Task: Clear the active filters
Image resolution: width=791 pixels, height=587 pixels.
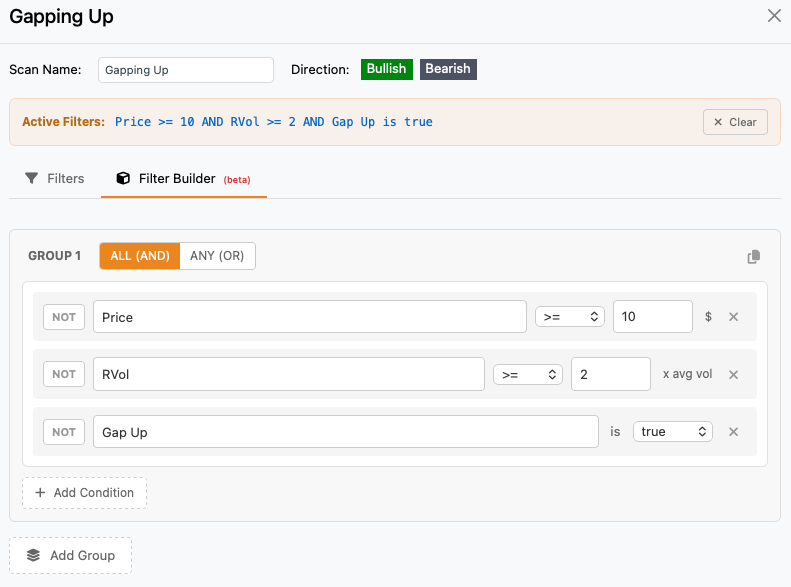Action: [735, 122]
